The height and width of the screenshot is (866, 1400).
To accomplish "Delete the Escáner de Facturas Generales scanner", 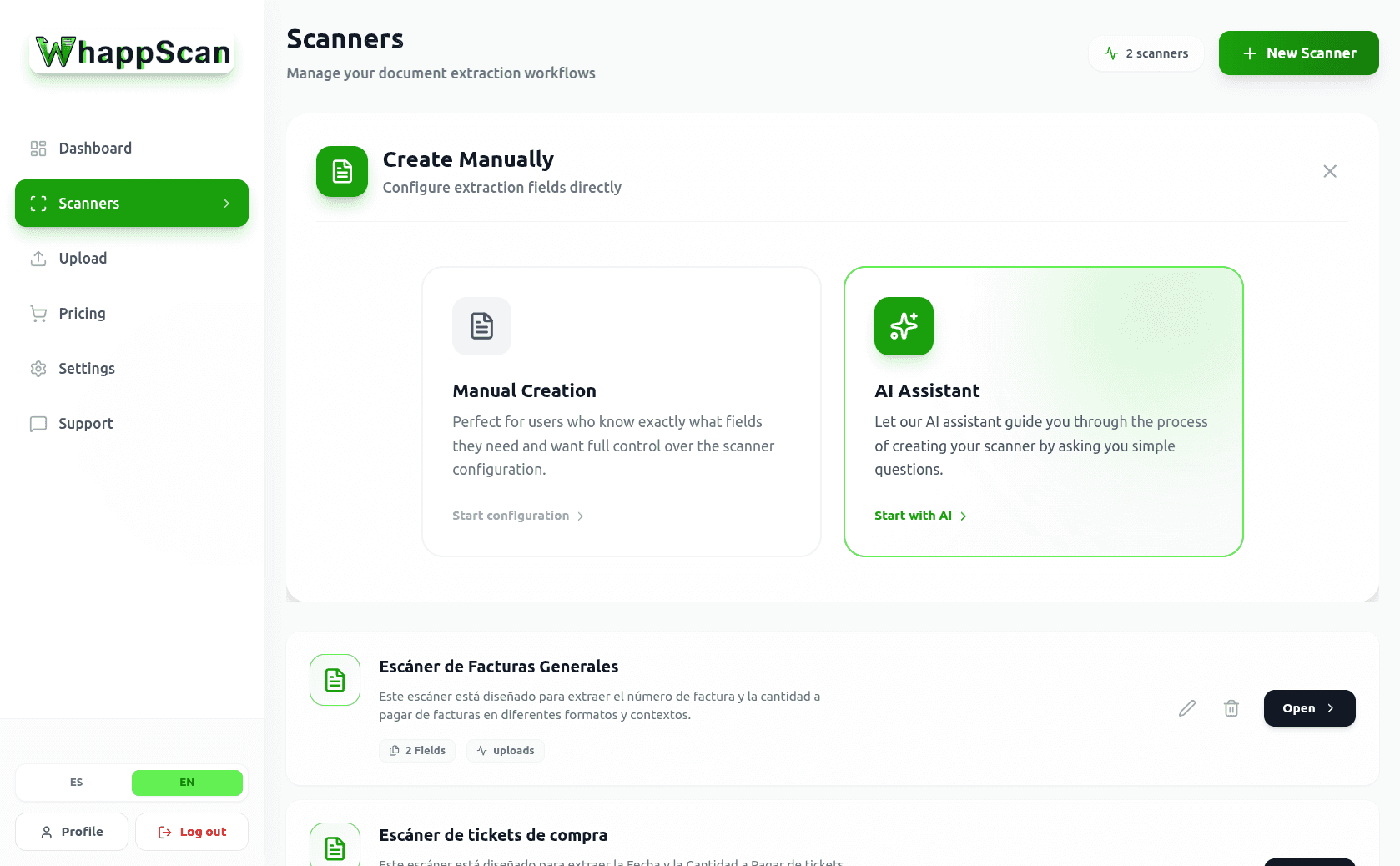I will tap(1231, 708).
